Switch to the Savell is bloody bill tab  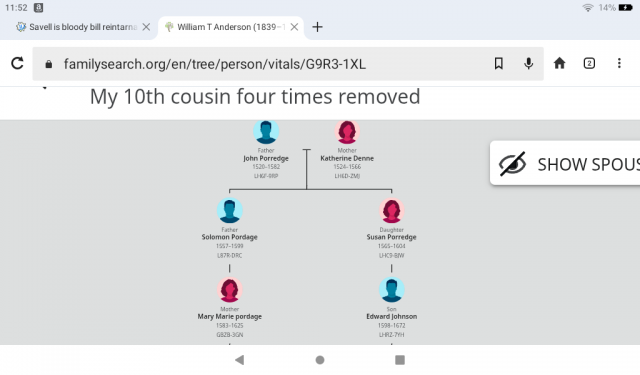pyautogui.click(x=76, y=27)
